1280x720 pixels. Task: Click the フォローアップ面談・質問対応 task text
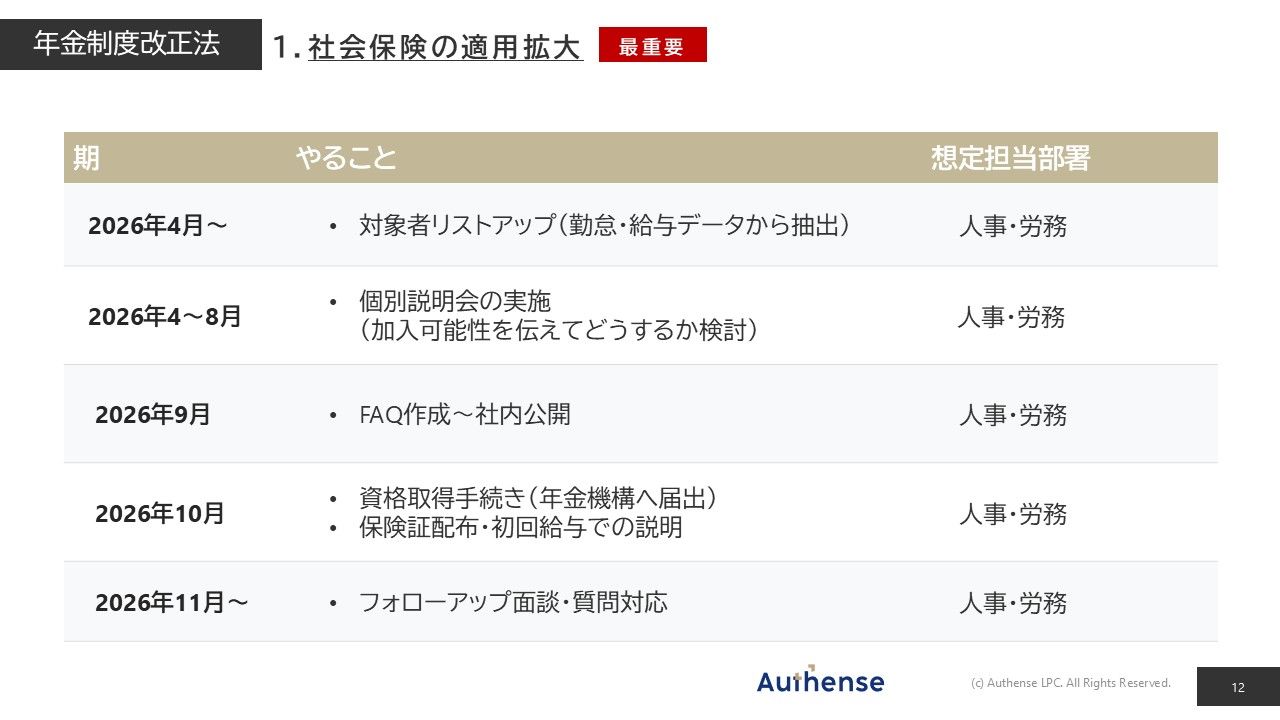(x=513, y=602)
